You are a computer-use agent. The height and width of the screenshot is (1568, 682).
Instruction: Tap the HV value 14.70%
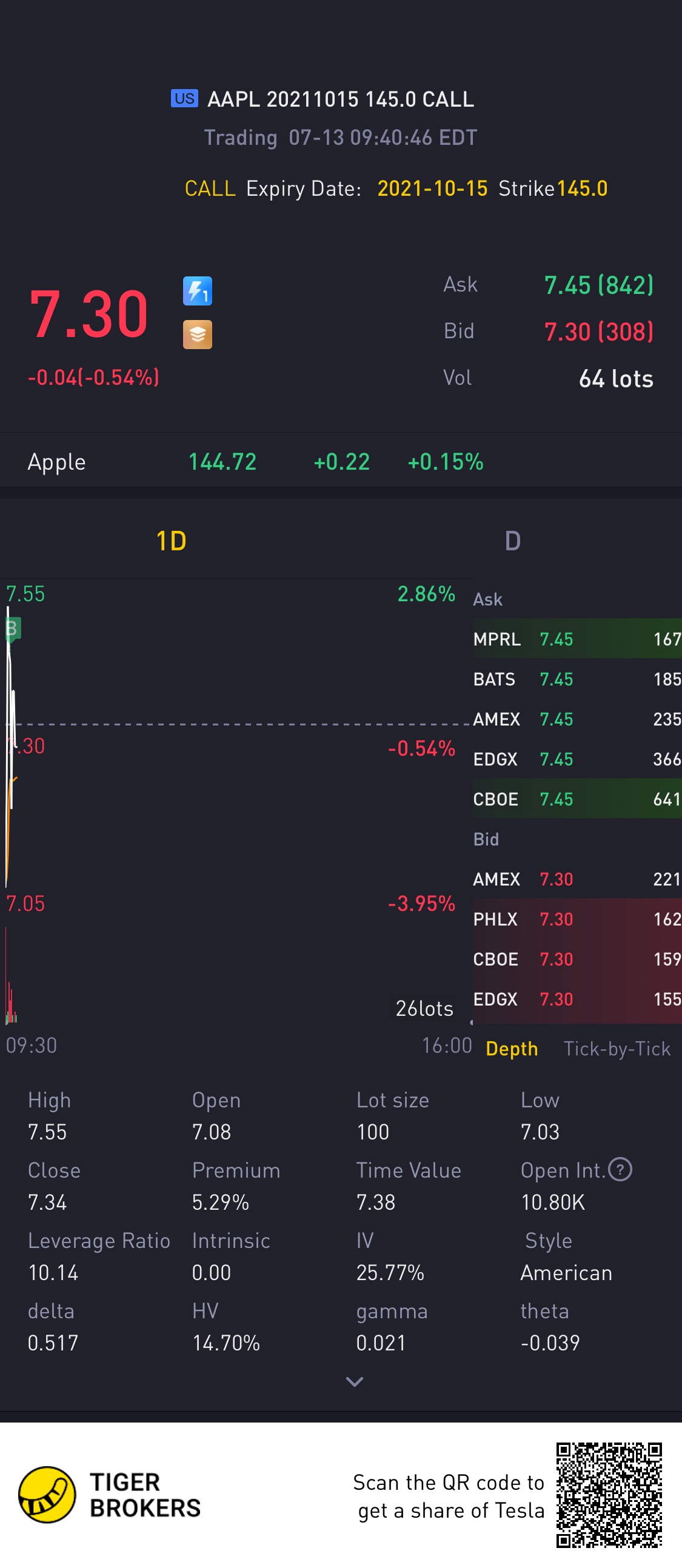[226, 1343]
